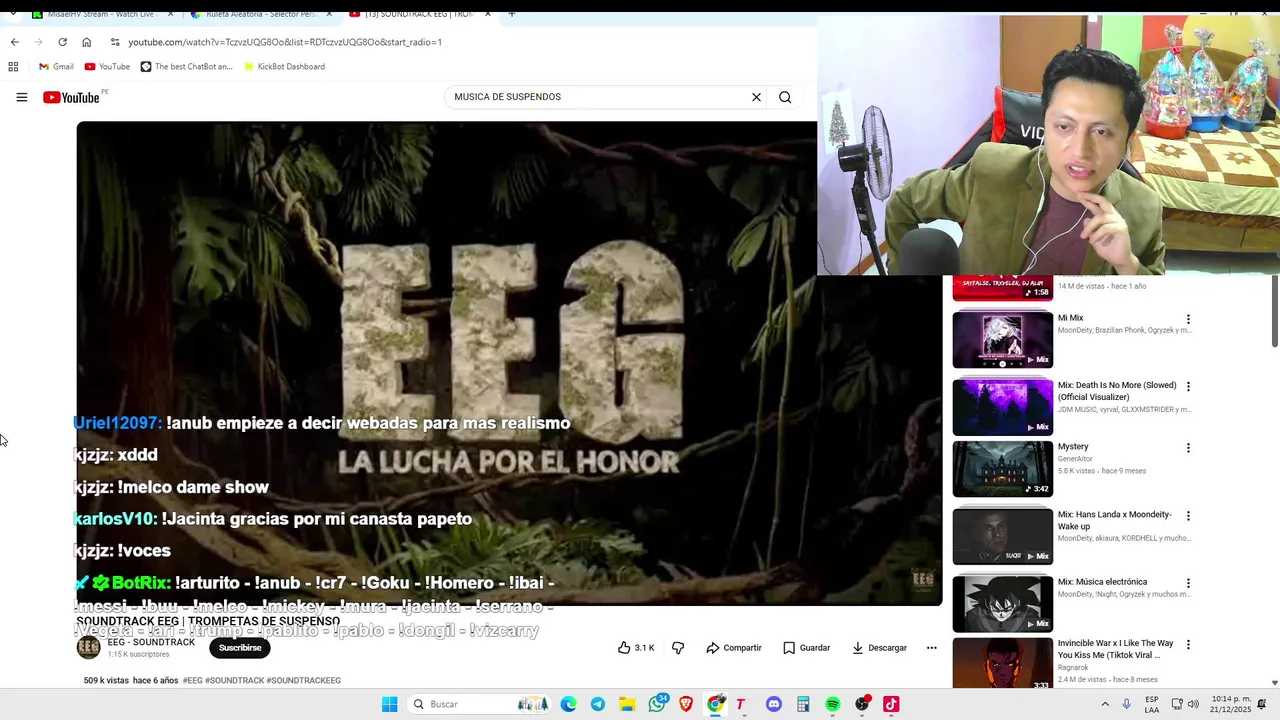Show hidden system tray icons chevron

[x=1105, y=704]
